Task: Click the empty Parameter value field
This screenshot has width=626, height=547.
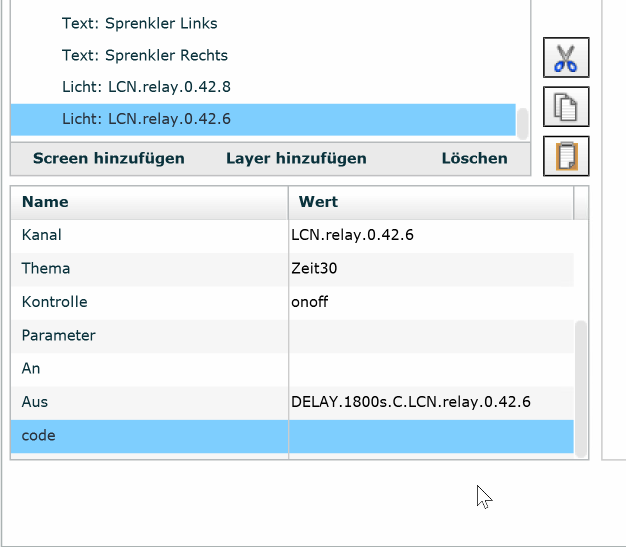Action: (430, 335)
